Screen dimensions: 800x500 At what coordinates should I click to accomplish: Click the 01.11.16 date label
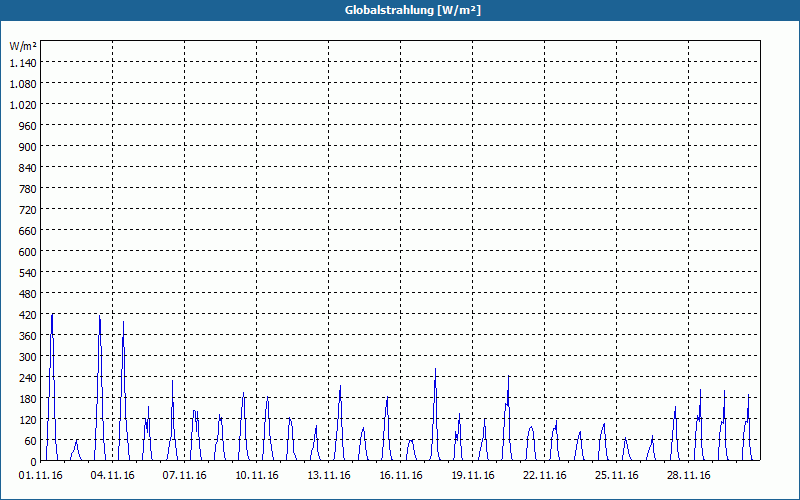tap(41, 476)
